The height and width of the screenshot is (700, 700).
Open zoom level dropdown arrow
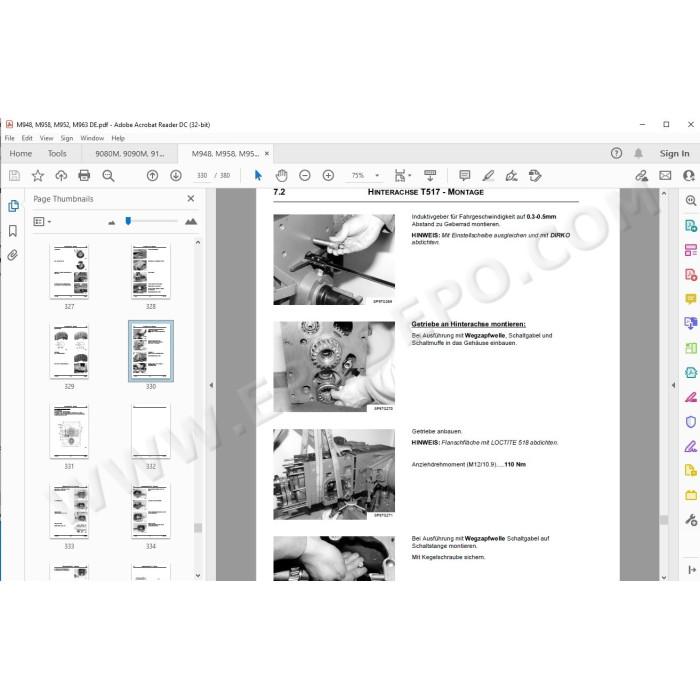tap(377, 175)
